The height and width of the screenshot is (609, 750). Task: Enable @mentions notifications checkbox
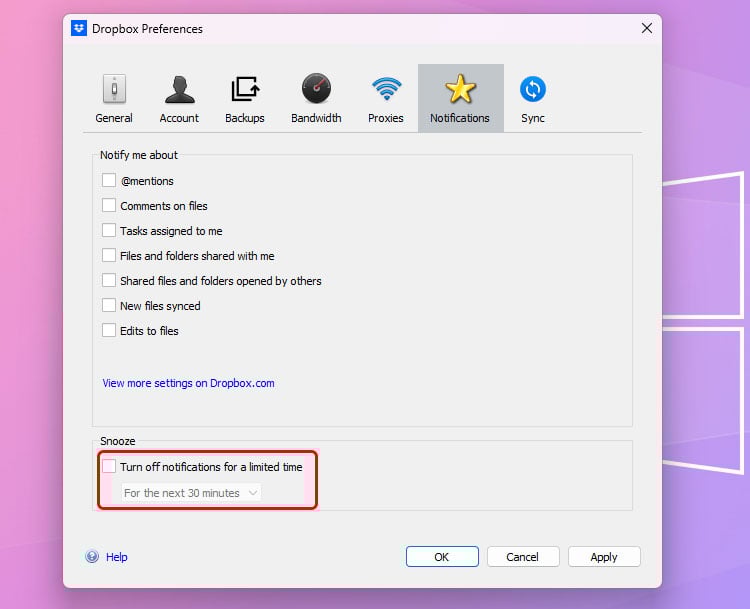(109, 180)
